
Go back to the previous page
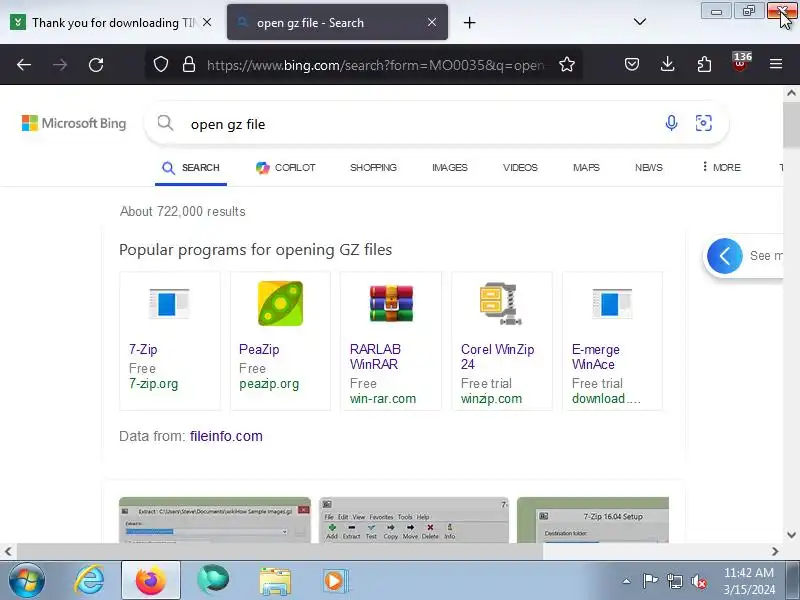coord(24,65)
